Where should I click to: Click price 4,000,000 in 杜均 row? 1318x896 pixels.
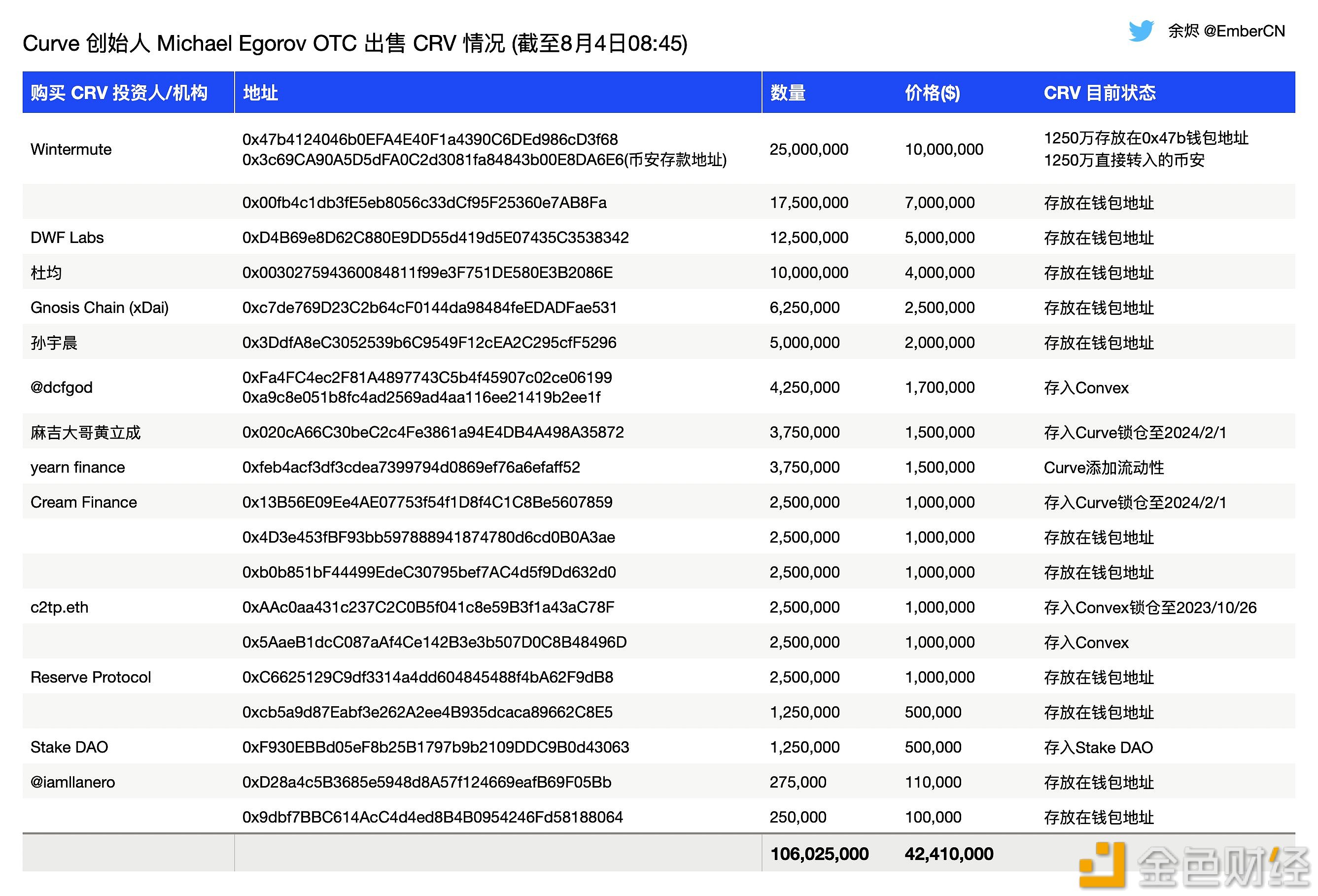click(940, 273)
